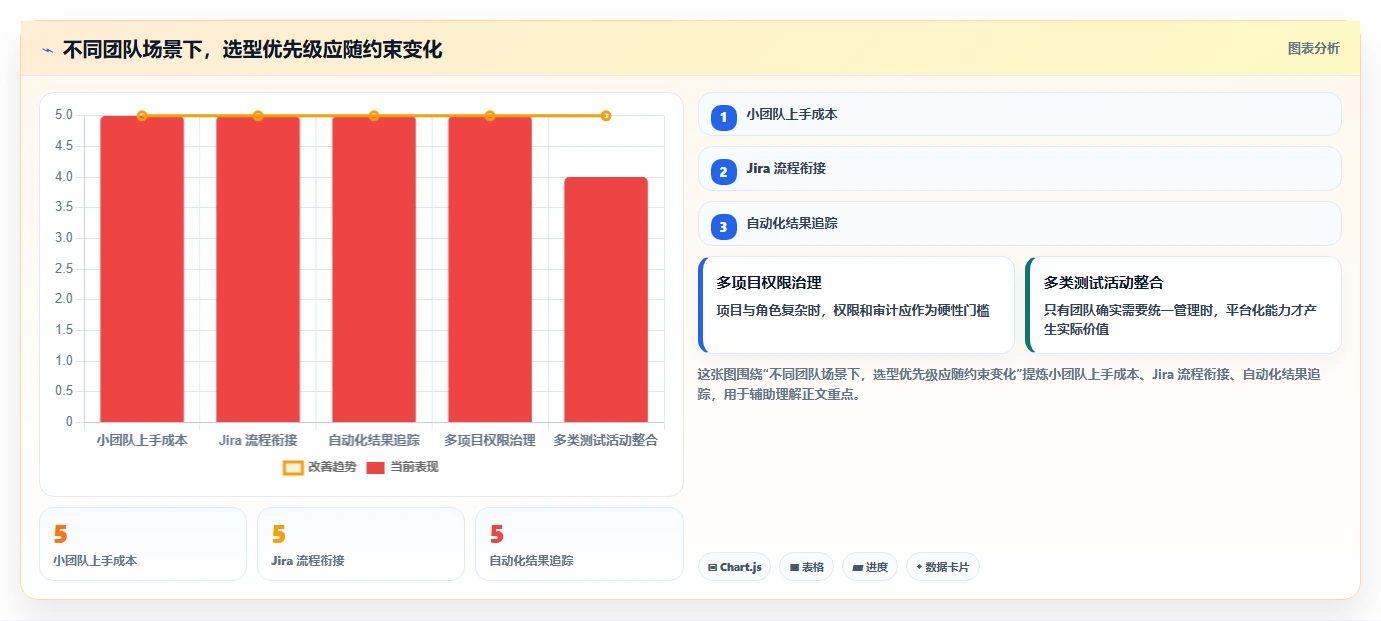Click the stat card labeled 小团队上手成本
This screenshot has height=621, width=1381.
point(143,544)
